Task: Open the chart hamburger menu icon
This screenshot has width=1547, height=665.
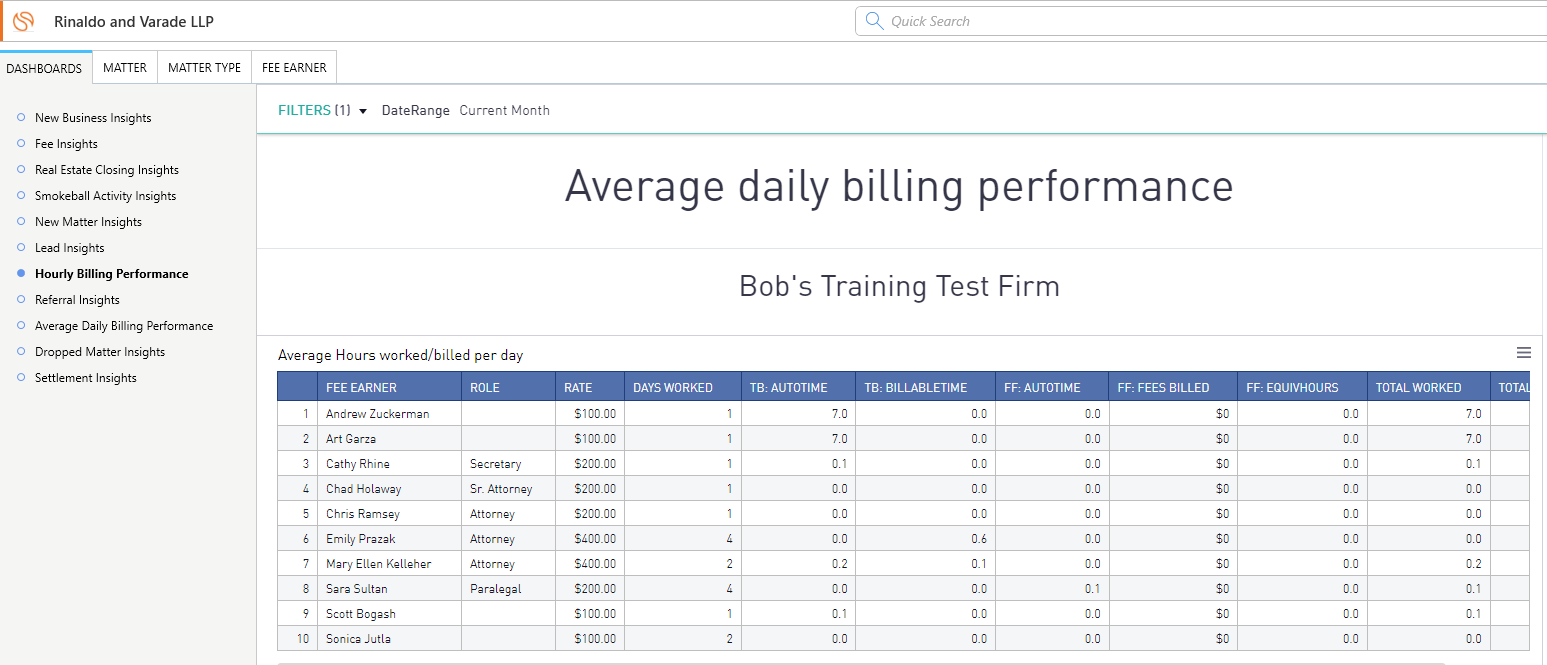Action: click(1524, 352)
